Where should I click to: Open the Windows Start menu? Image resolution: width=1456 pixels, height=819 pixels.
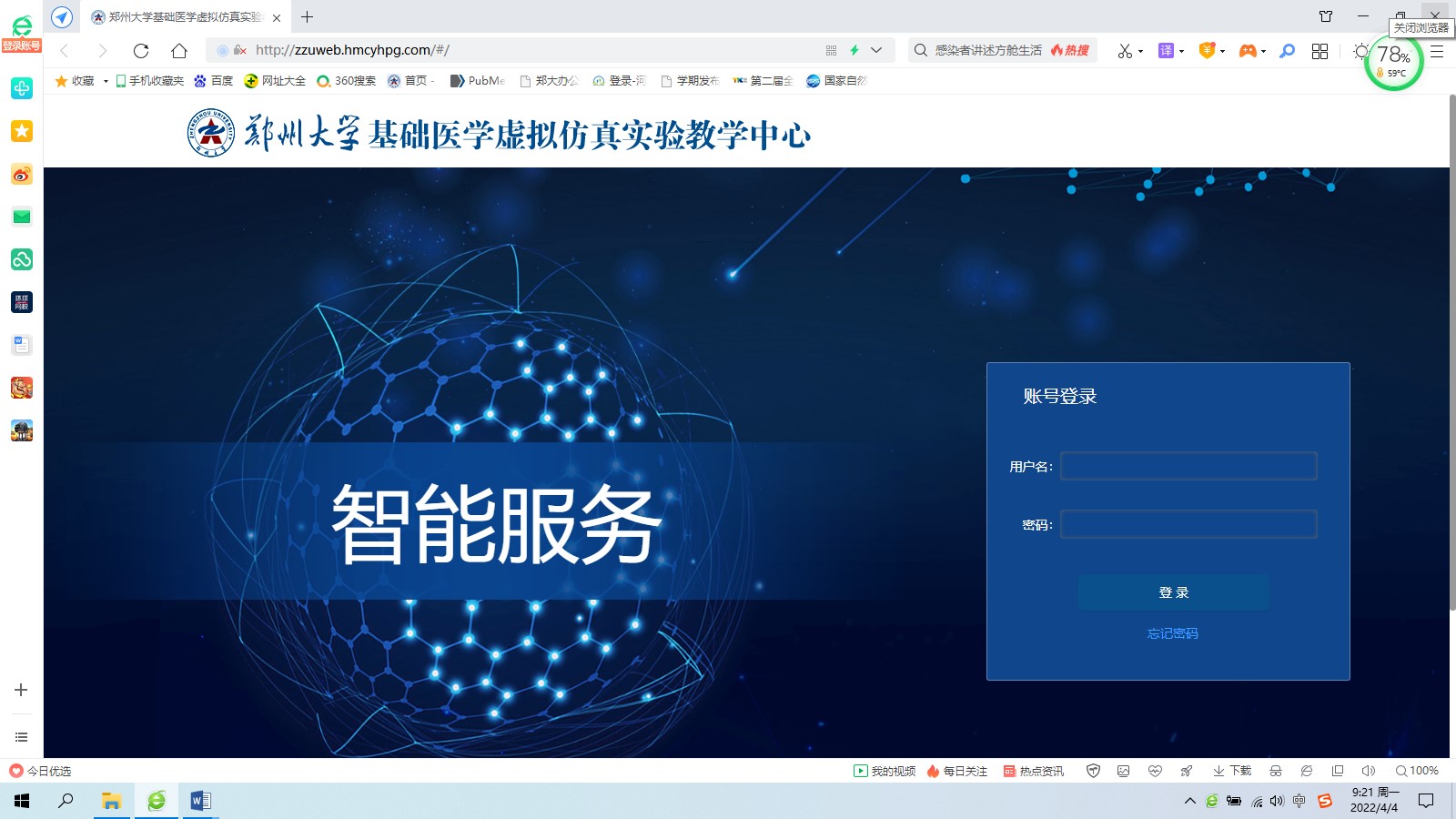pyautogui.click(x=22, y=801)
